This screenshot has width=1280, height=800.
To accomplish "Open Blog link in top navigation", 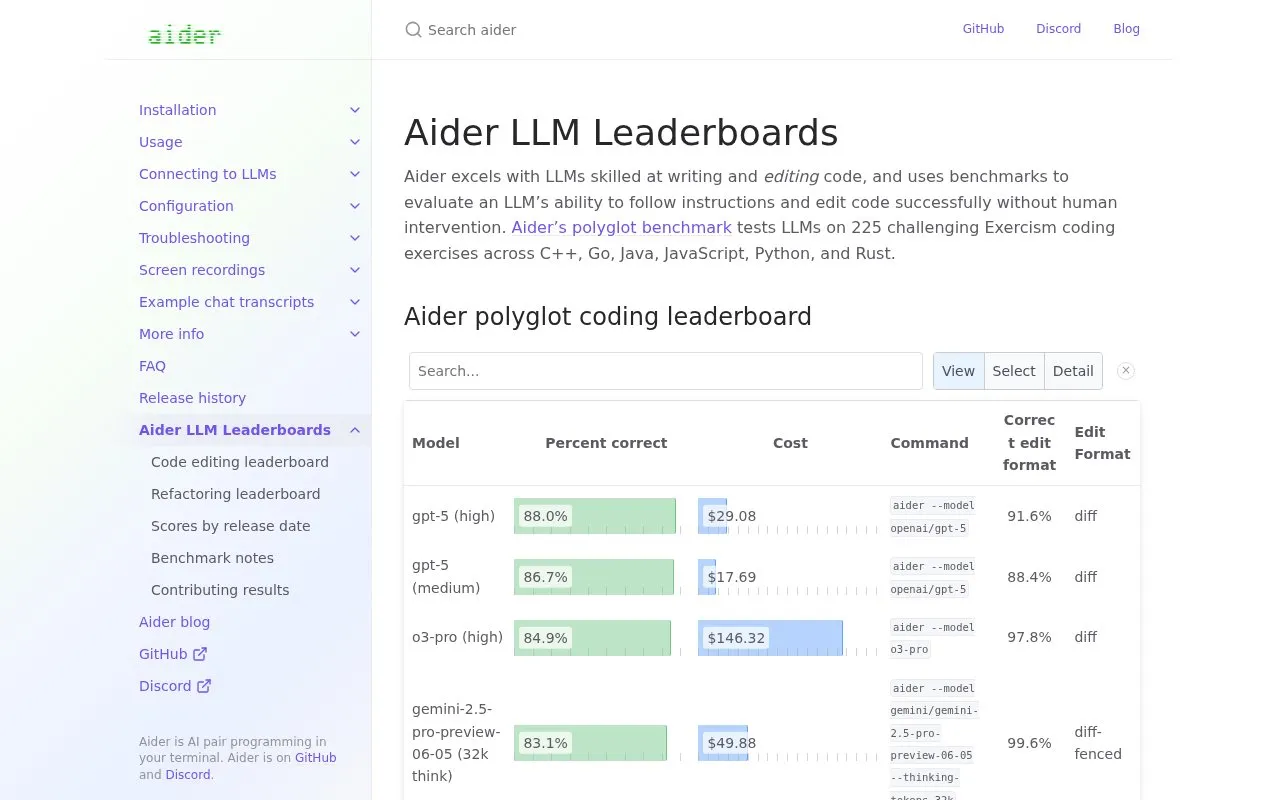I will tap(1127, 29).
